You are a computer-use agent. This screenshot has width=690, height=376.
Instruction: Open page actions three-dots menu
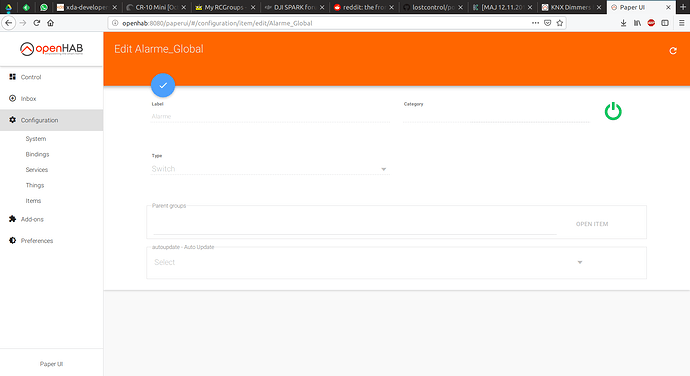point(535,23)
